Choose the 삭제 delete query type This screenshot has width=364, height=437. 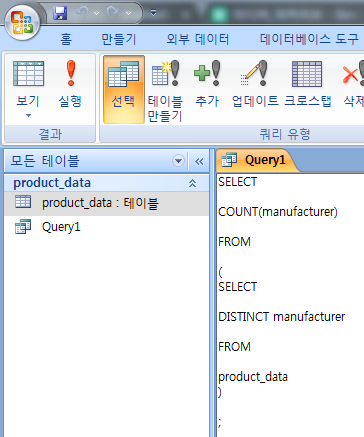coord(353,84)
